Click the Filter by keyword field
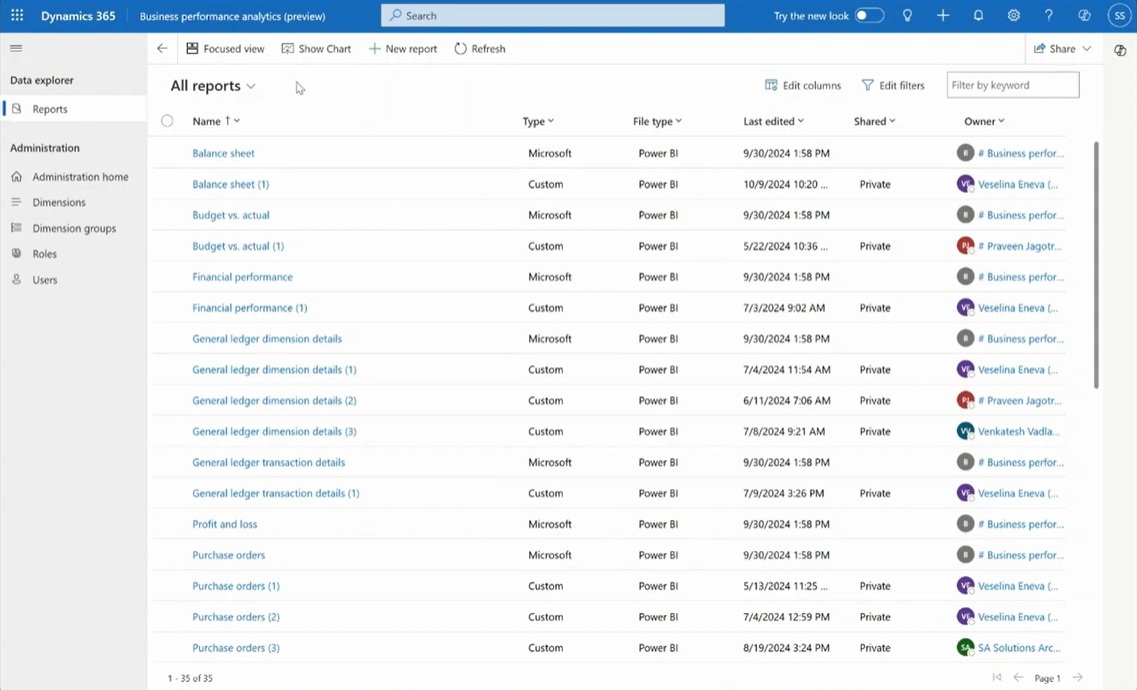Image resolution: width=1137 pixels, height=690 pixels. (1012, 85)
